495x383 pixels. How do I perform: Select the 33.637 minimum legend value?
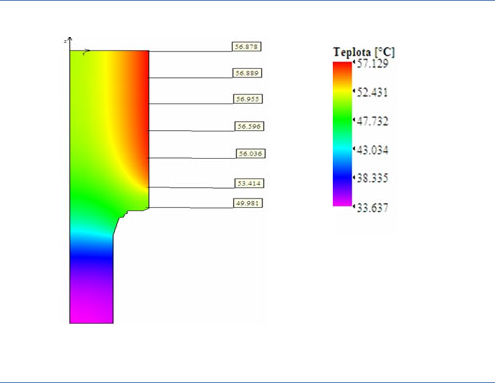pyautogui.click(x=372, y=208)
